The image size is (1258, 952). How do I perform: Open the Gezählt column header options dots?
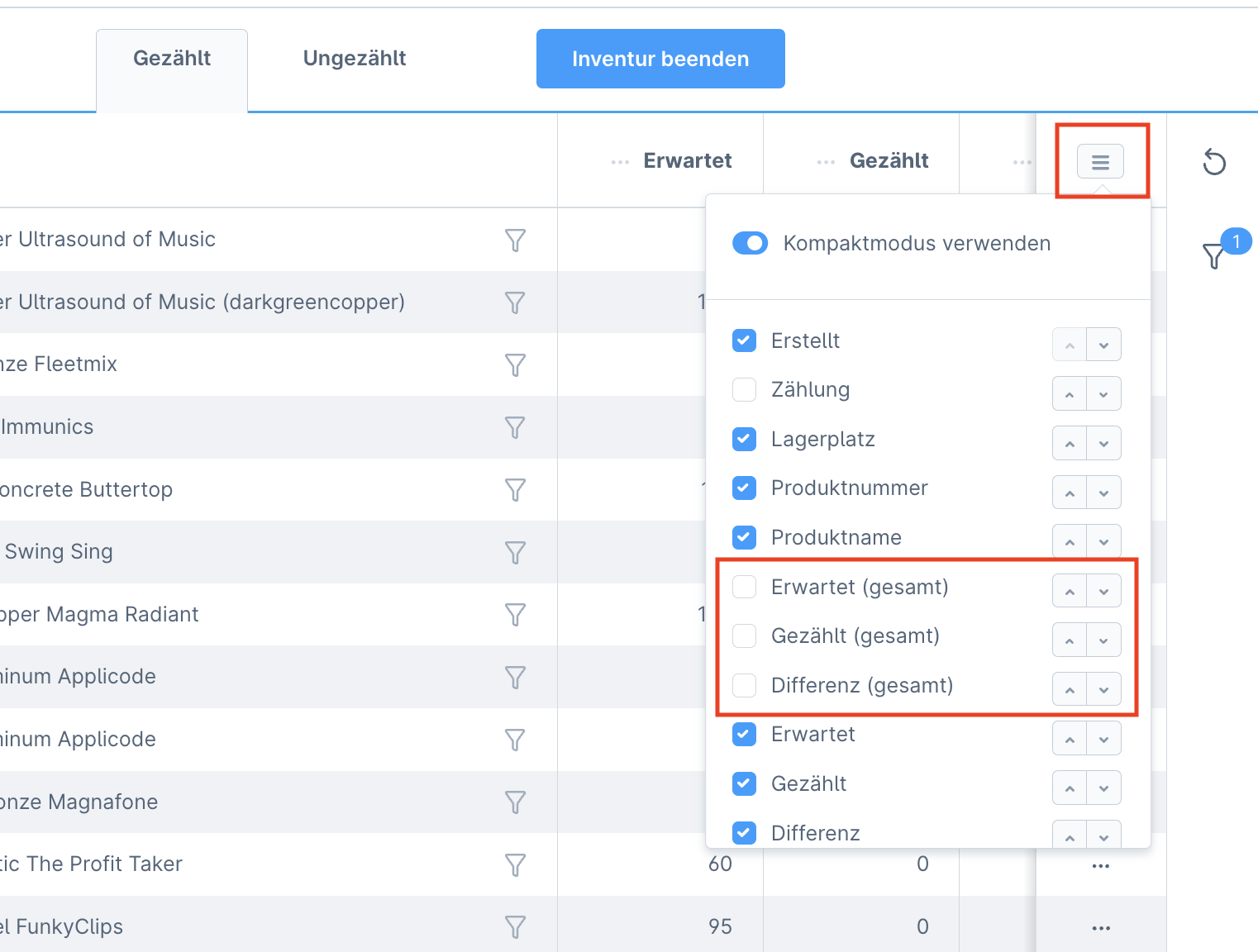[825, 162]
